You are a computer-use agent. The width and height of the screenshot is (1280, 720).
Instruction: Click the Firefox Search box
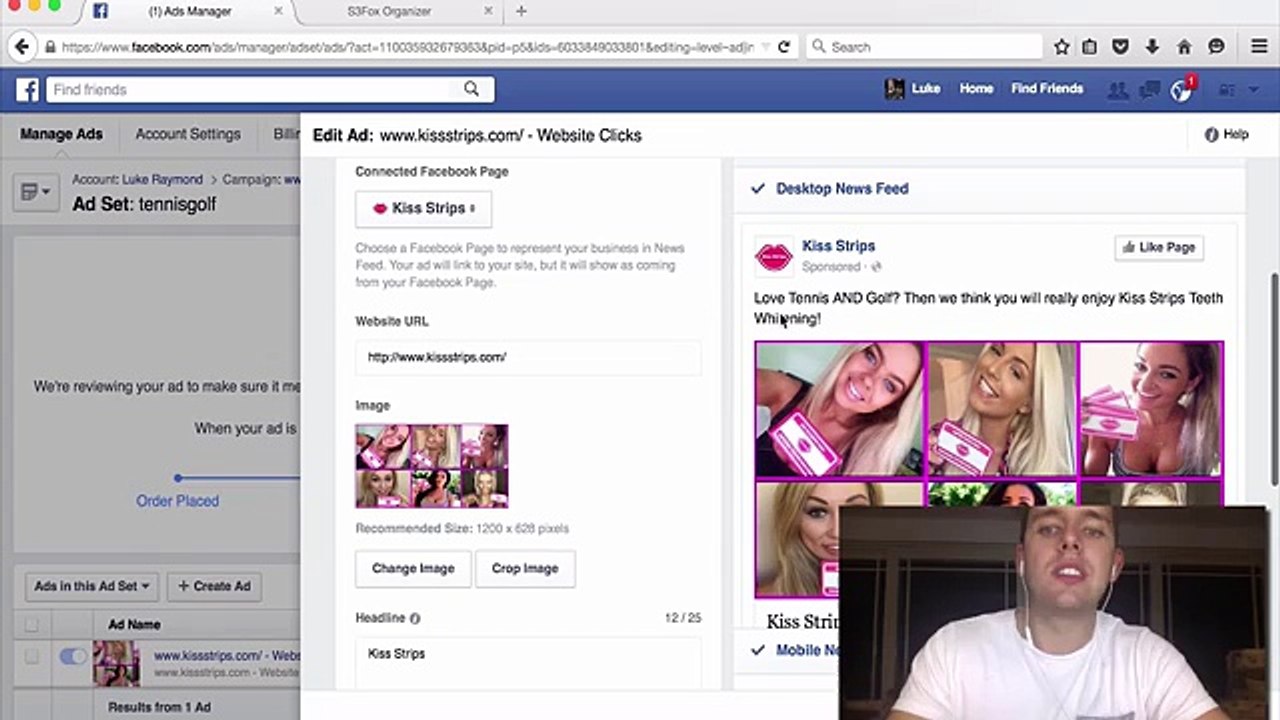coord(923,47)
